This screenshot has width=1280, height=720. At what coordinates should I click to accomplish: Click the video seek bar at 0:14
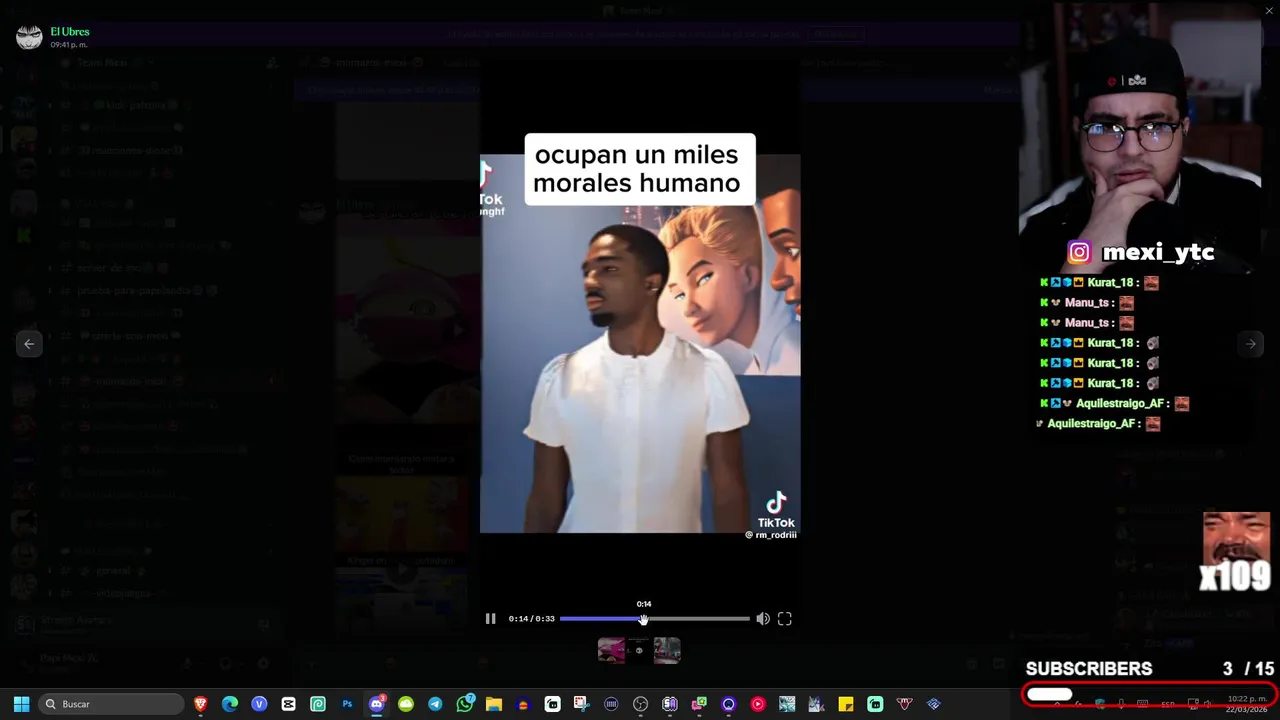(x=643, y=619)
